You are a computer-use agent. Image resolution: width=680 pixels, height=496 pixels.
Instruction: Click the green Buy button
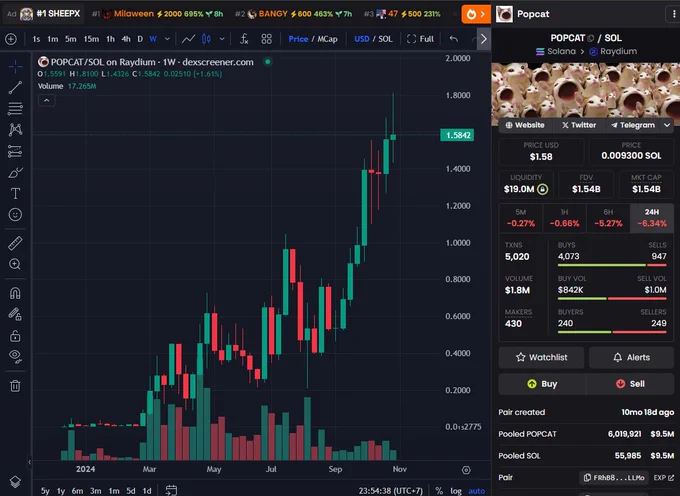click(x=542, y=384)
